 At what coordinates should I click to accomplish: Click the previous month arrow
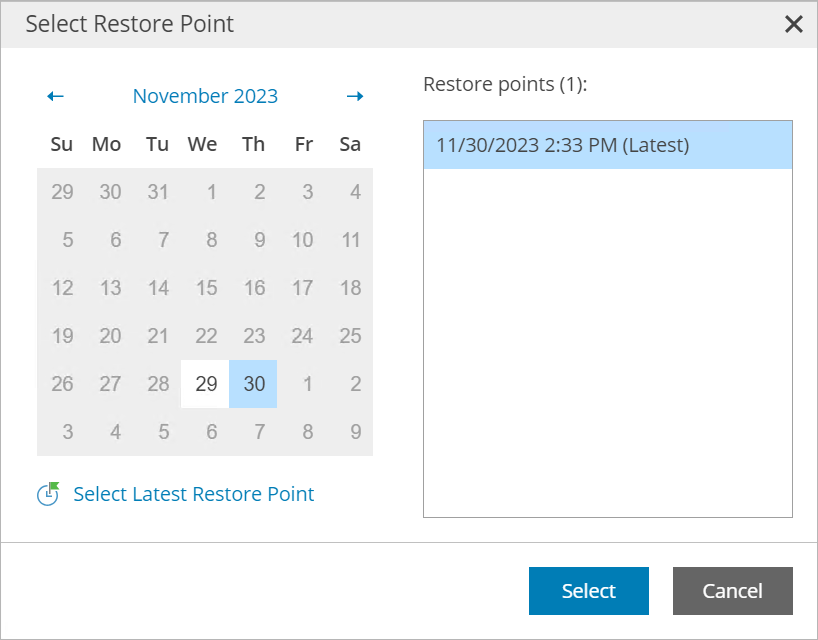coord(56,96)
